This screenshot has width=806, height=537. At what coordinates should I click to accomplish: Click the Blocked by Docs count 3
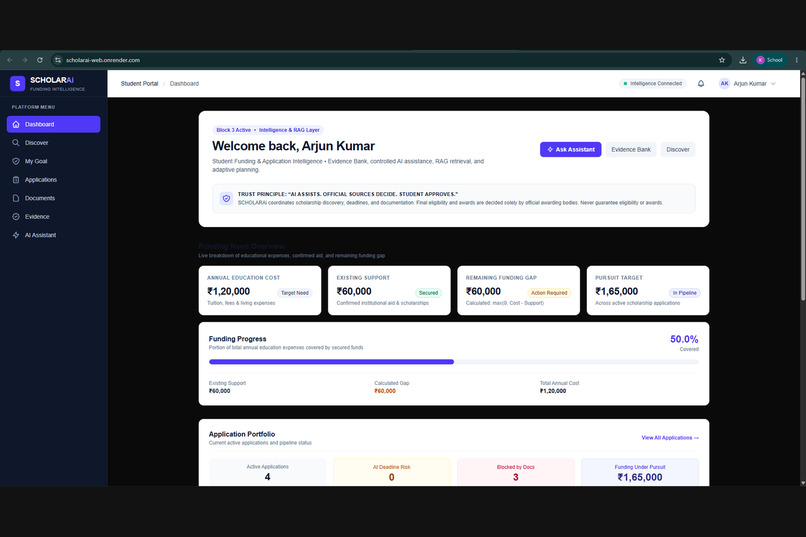click(x=516, y=477)
